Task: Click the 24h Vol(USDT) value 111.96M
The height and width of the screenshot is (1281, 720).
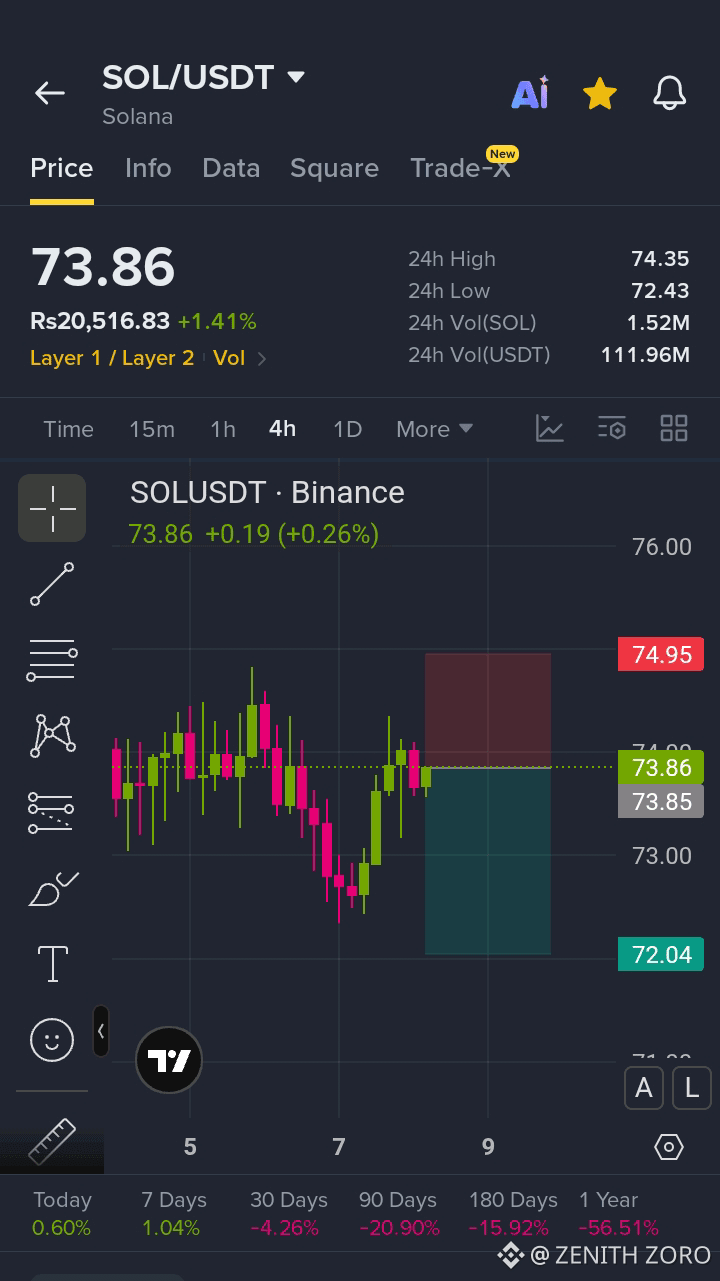Action: point(645,355)
